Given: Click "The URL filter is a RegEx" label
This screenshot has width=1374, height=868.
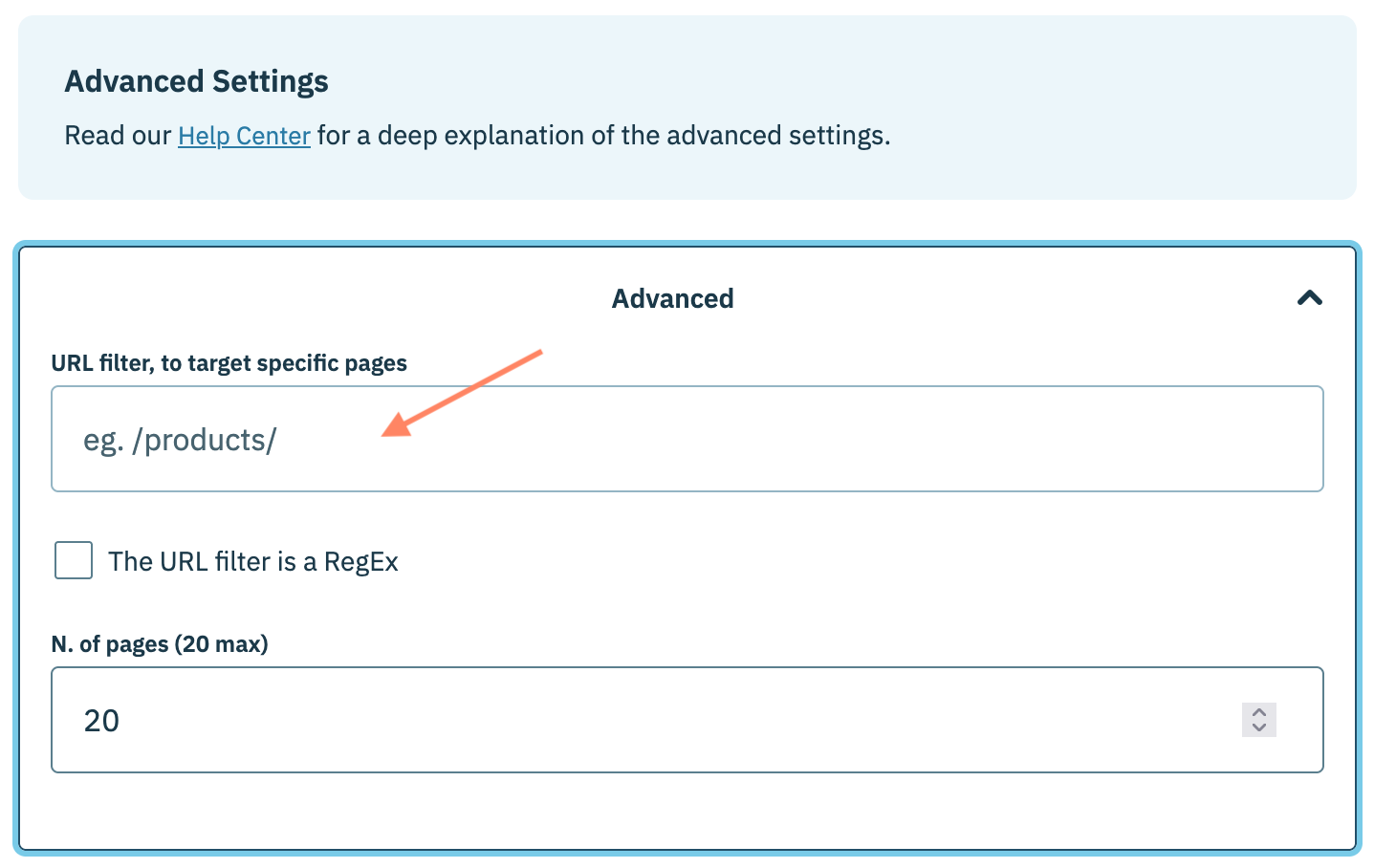Looking at the screenshot, I should tap(253, 561).
